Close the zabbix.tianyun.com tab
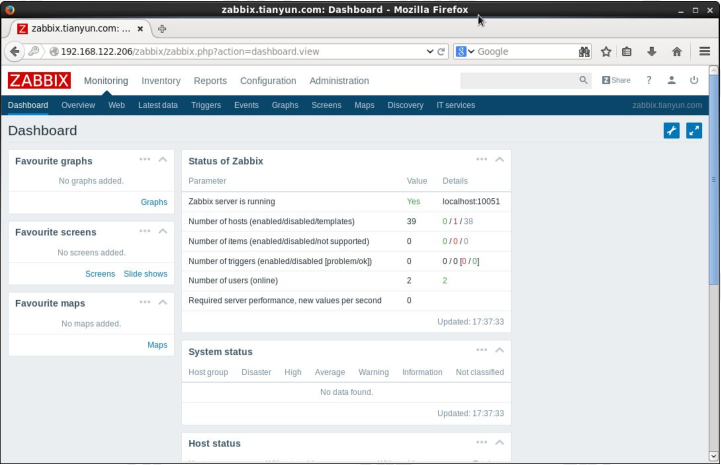Screen dimensions: 721x465 tap(140, 29)
